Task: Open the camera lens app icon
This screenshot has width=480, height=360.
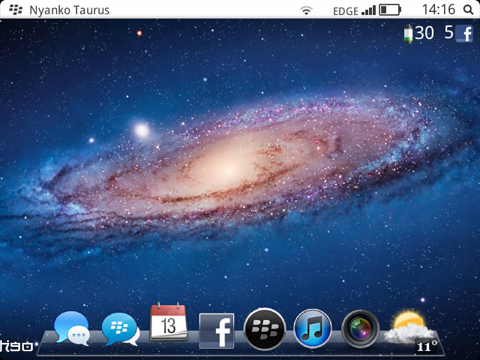Action: coord(361,329)
